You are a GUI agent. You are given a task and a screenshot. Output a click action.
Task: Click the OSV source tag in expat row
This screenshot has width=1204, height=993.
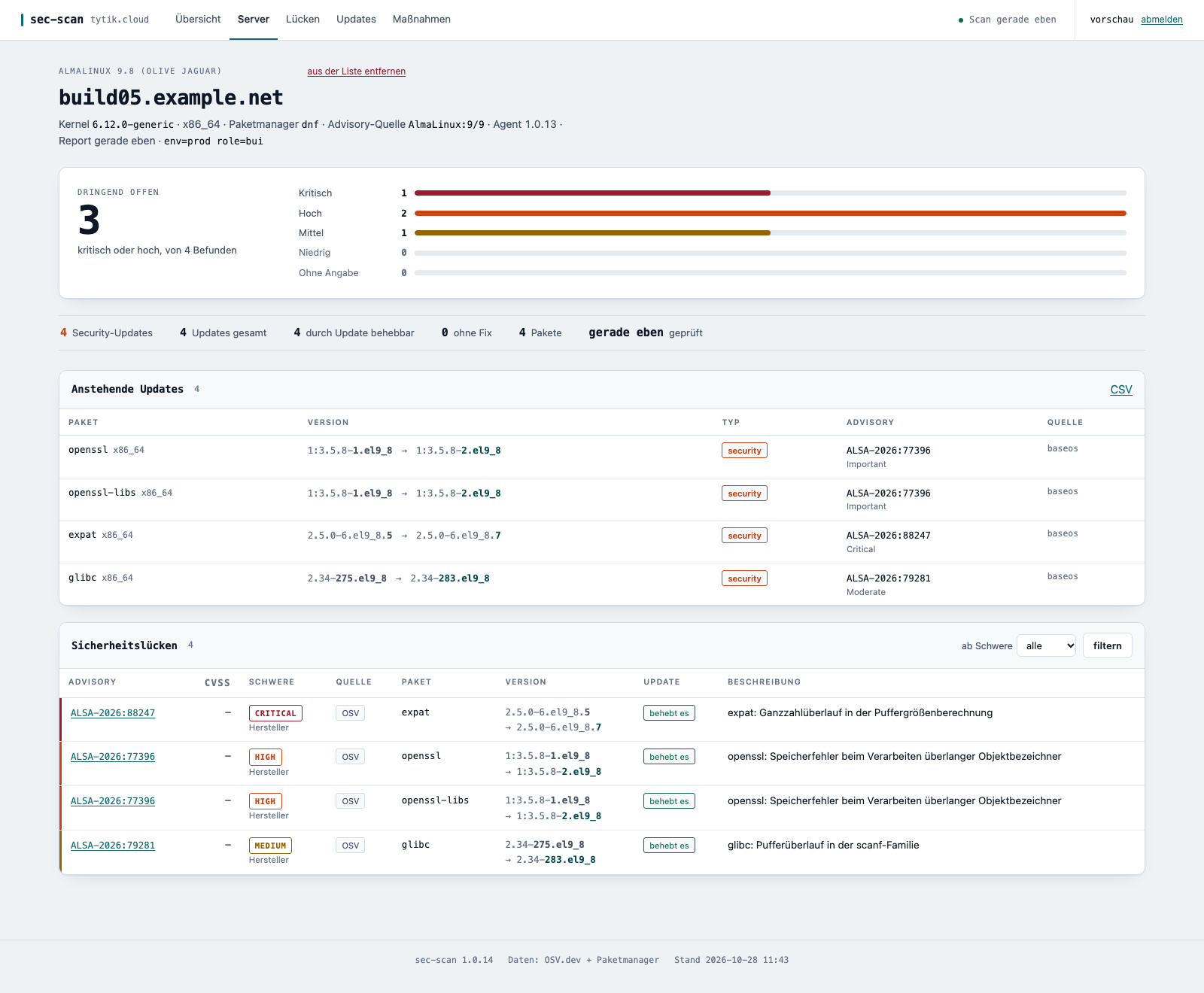pos(350,713)
